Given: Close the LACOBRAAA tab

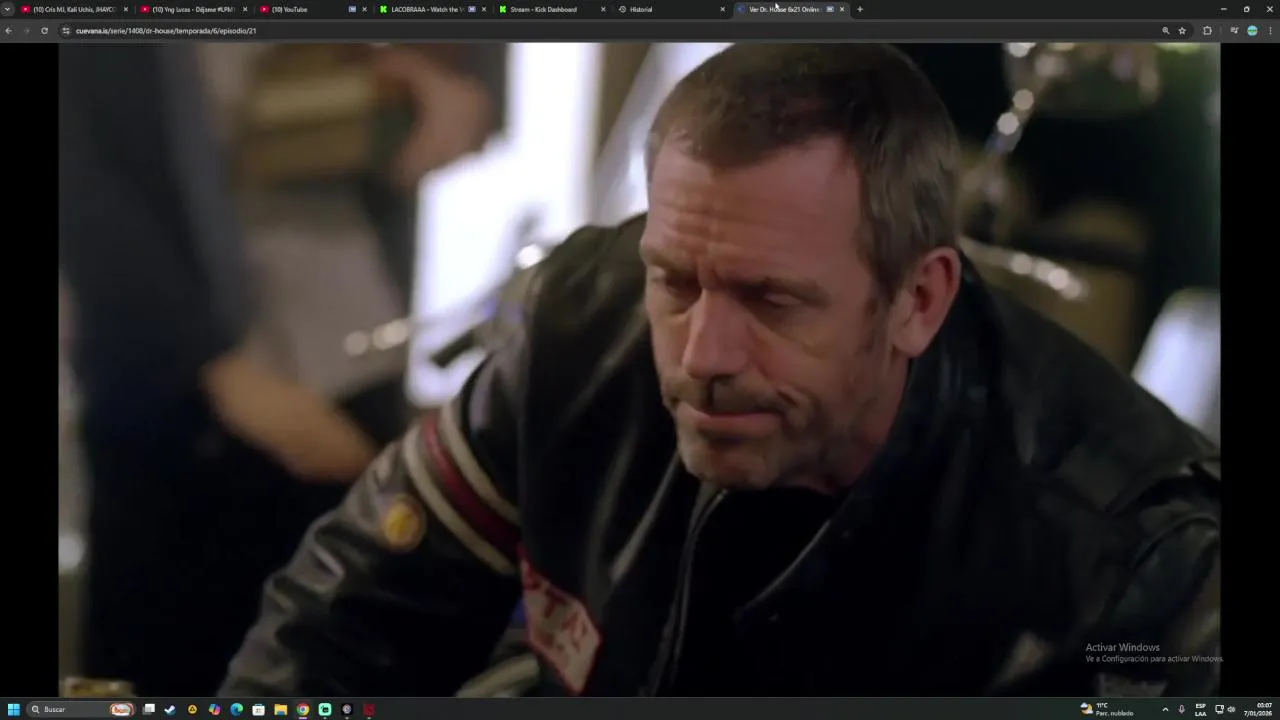Looking at the screenshot, I should click(x=484, y=9).
